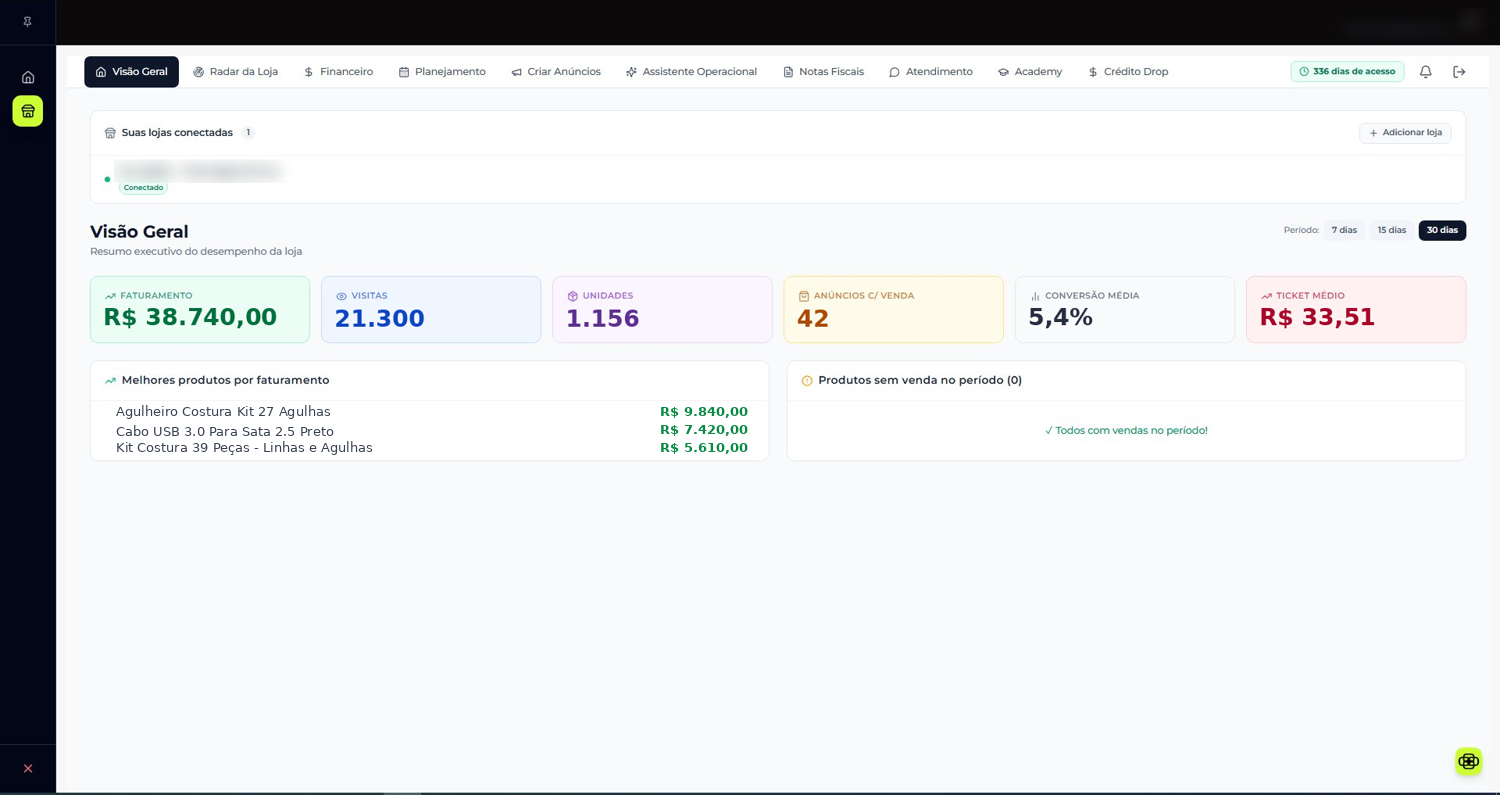The height and width of the screenshot is (795, 1500).
Task: Open the Radar da Loja tab
Action: (235, 72)
